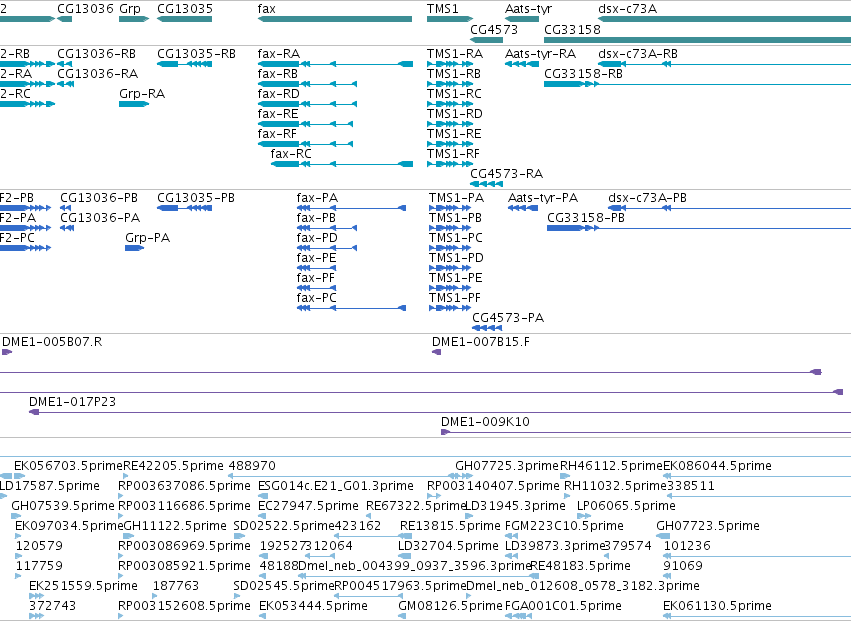Open the TMS1-RF transcript label
The height and width of the screenshot is (621, 851).
point(454,154)
